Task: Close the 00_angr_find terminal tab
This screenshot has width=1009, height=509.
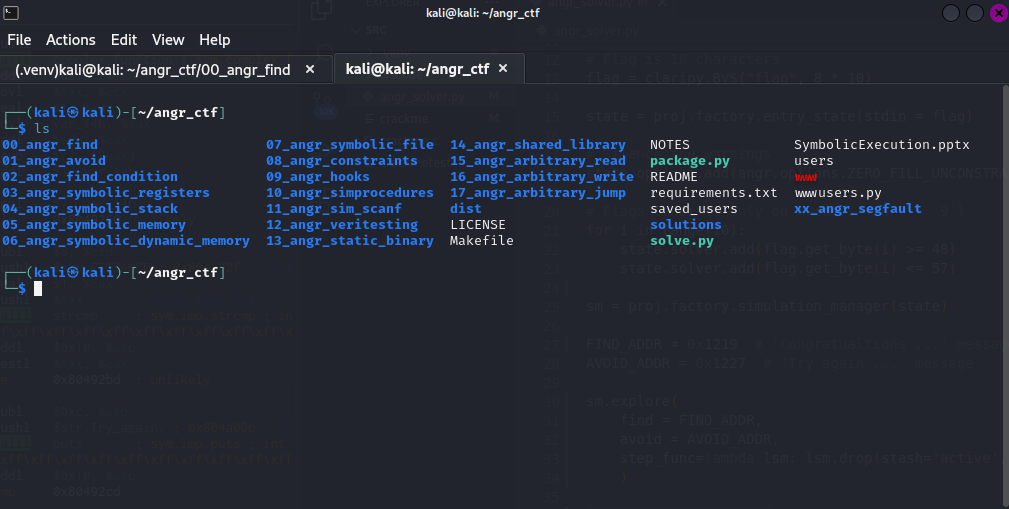Action: pos(310,69)
